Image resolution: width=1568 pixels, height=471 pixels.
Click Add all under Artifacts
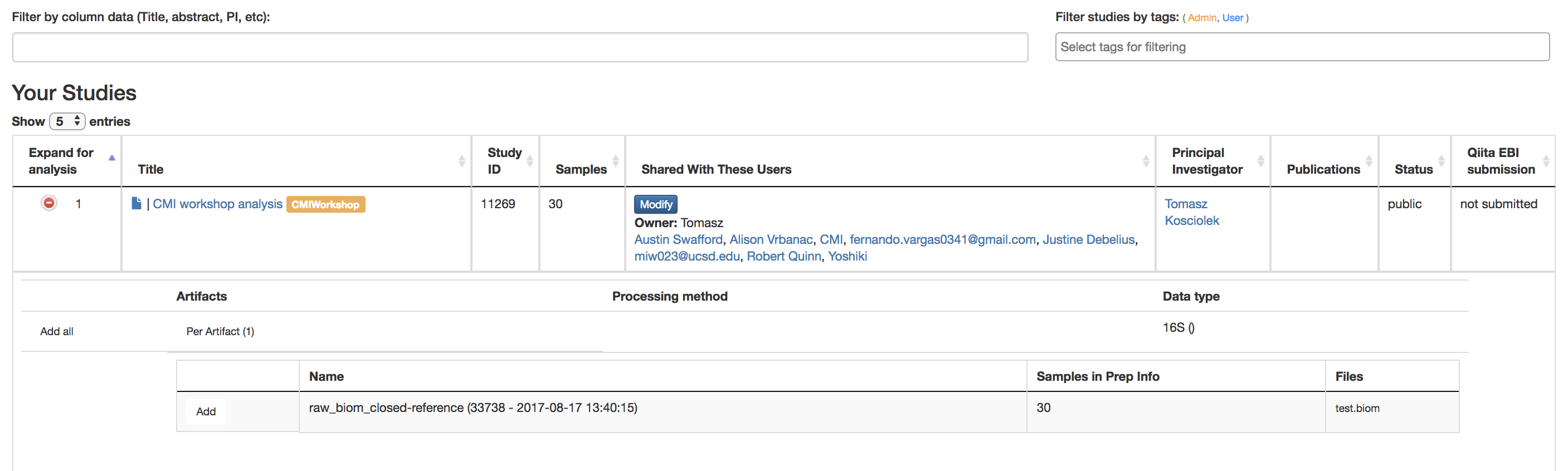[x=56, y=331]
